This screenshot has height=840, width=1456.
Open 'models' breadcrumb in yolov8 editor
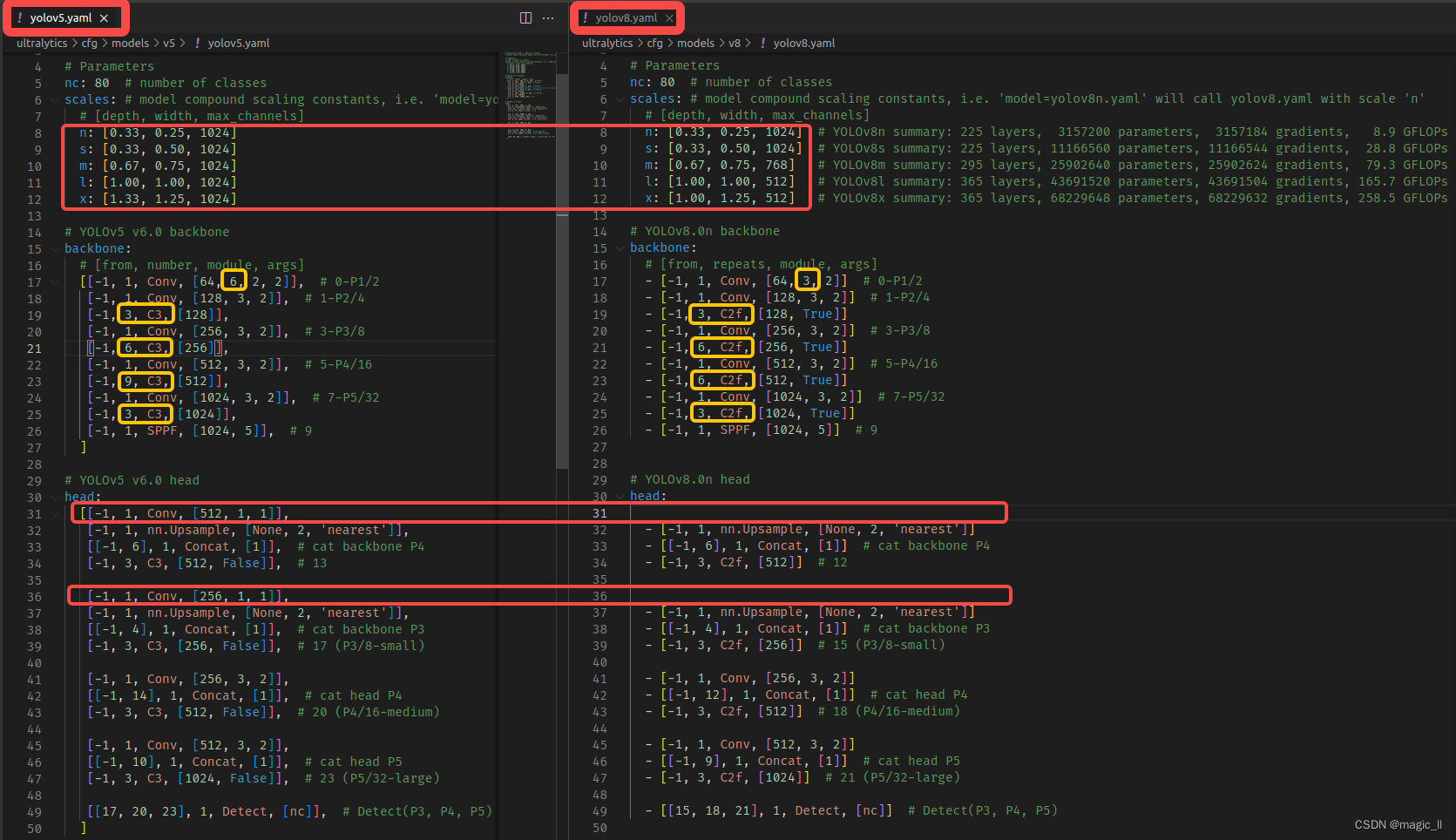[x=695, y=43]
